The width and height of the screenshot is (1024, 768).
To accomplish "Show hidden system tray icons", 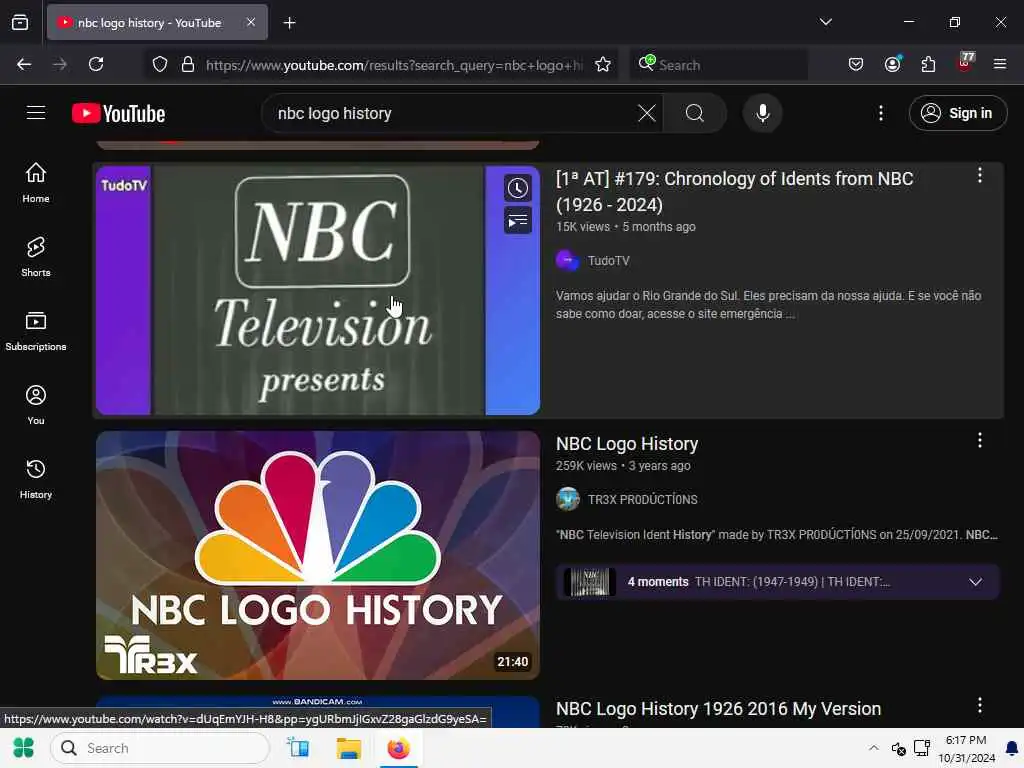I will [874, 748].
